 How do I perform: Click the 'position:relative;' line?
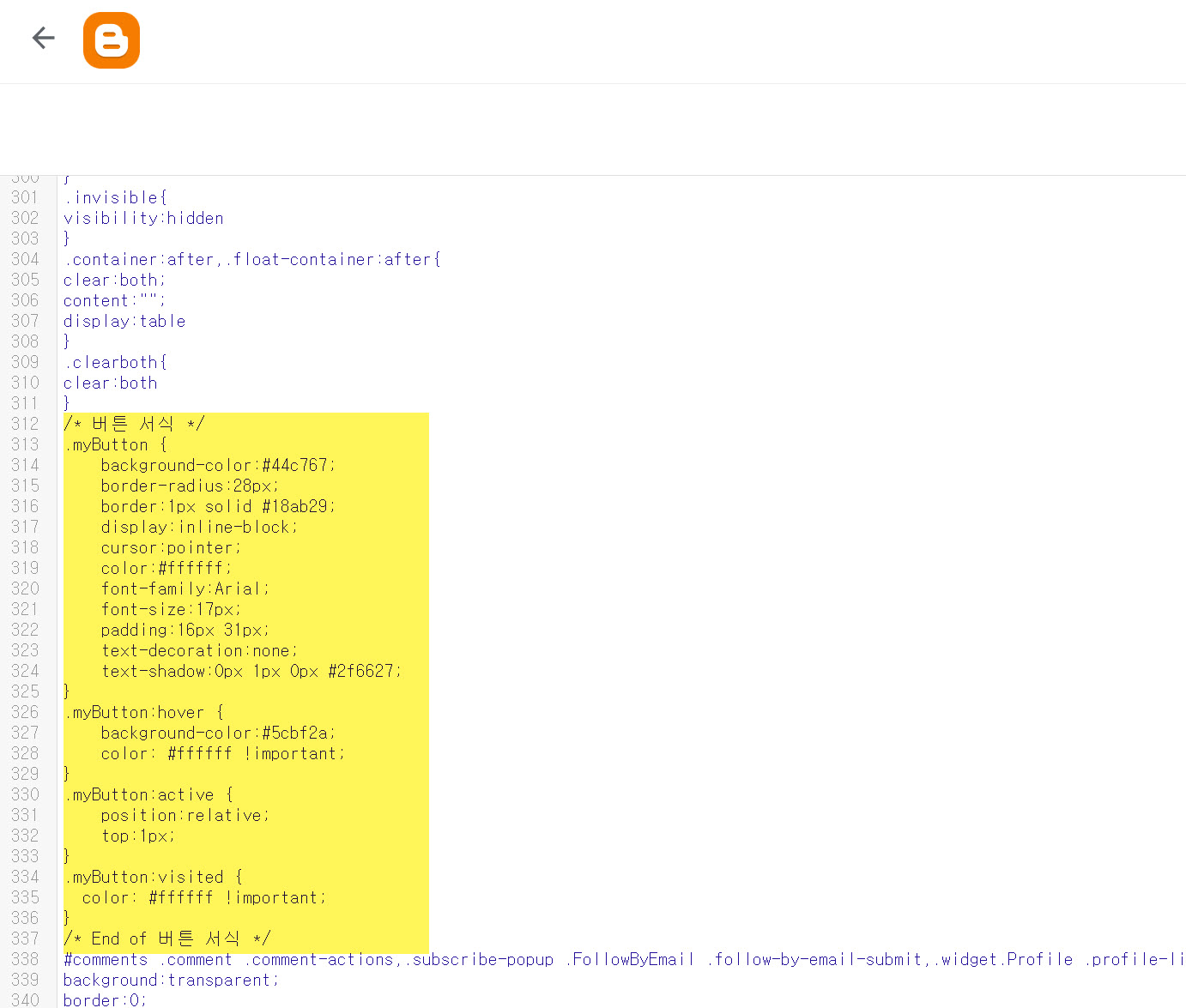[185, 815]
